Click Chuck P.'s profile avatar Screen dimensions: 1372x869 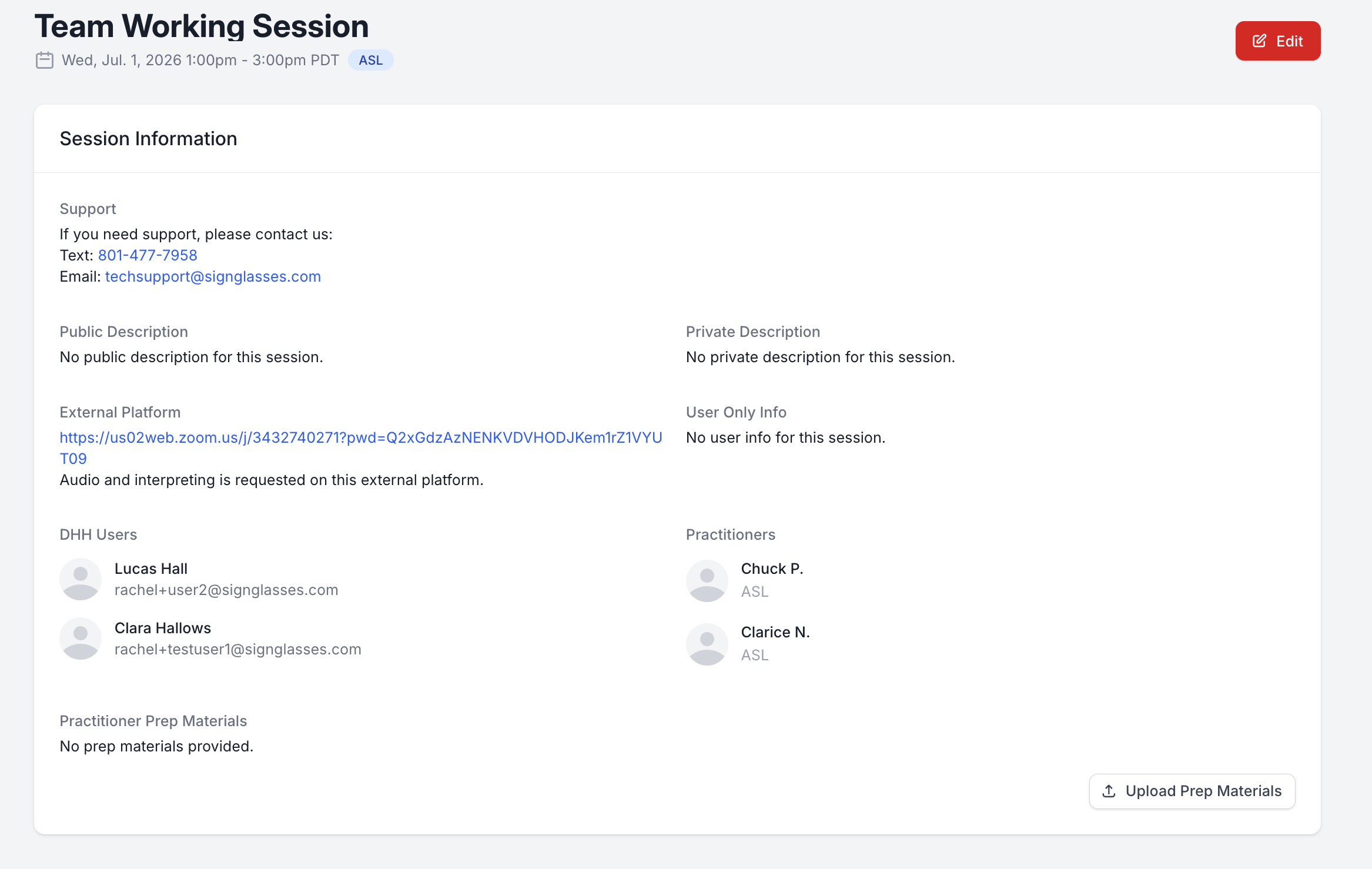707,581
